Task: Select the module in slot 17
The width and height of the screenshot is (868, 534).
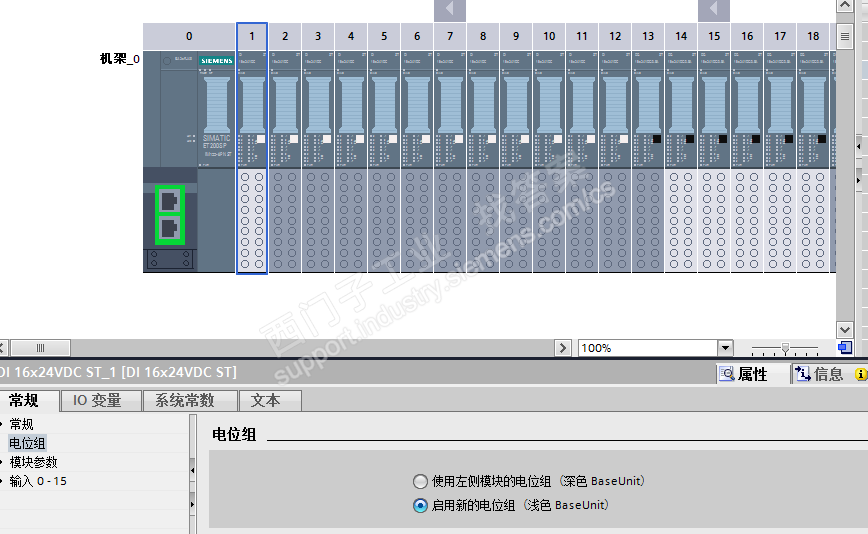Action: pos(780,162)
